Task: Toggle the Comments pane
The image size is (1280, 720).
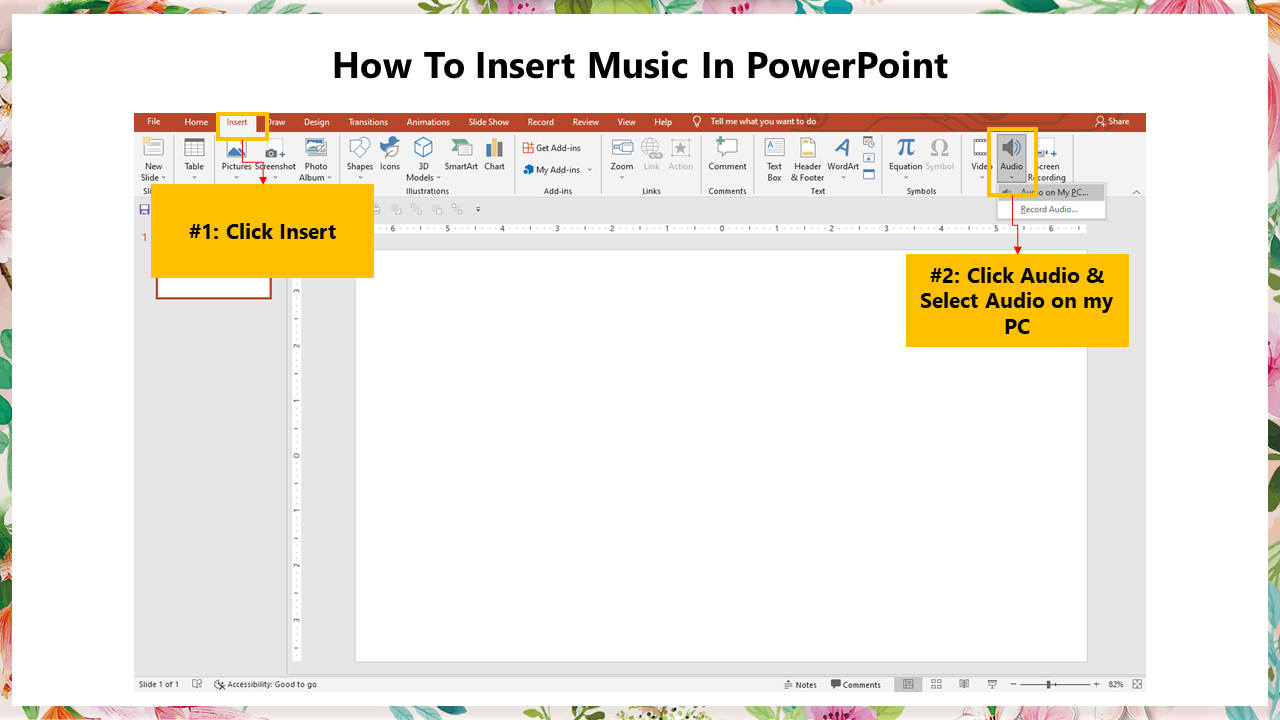Action: 856,685
